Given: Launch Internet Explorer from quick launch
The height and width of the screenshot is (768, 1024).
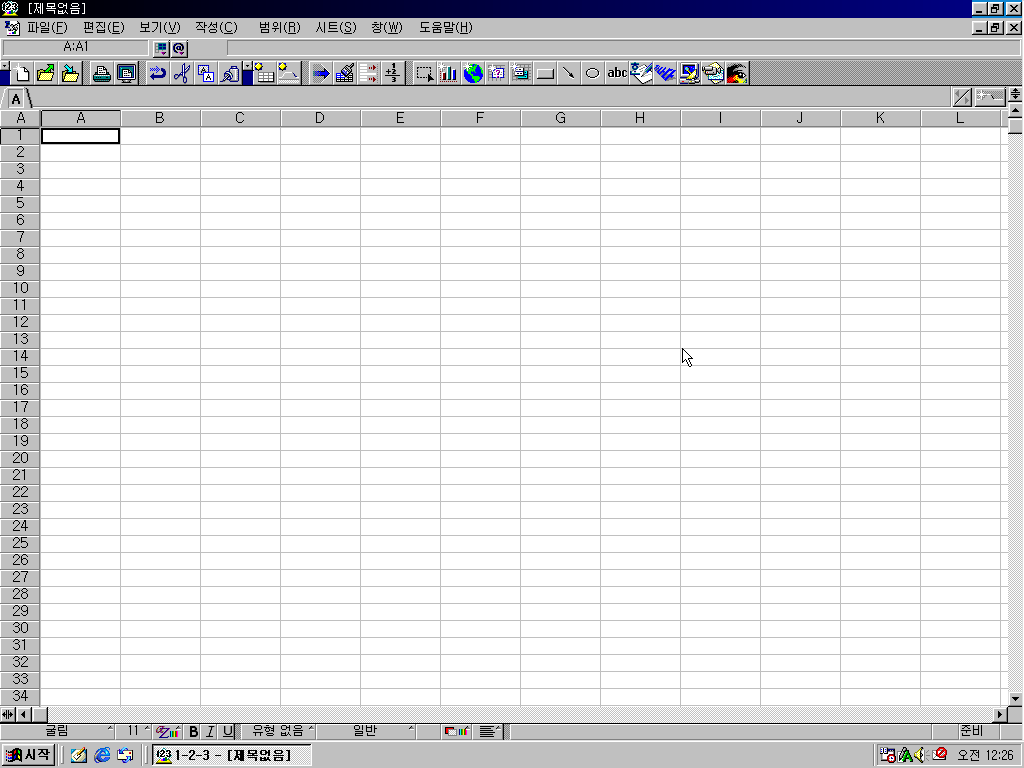Looking at the screenshot, I should point(102,755).
